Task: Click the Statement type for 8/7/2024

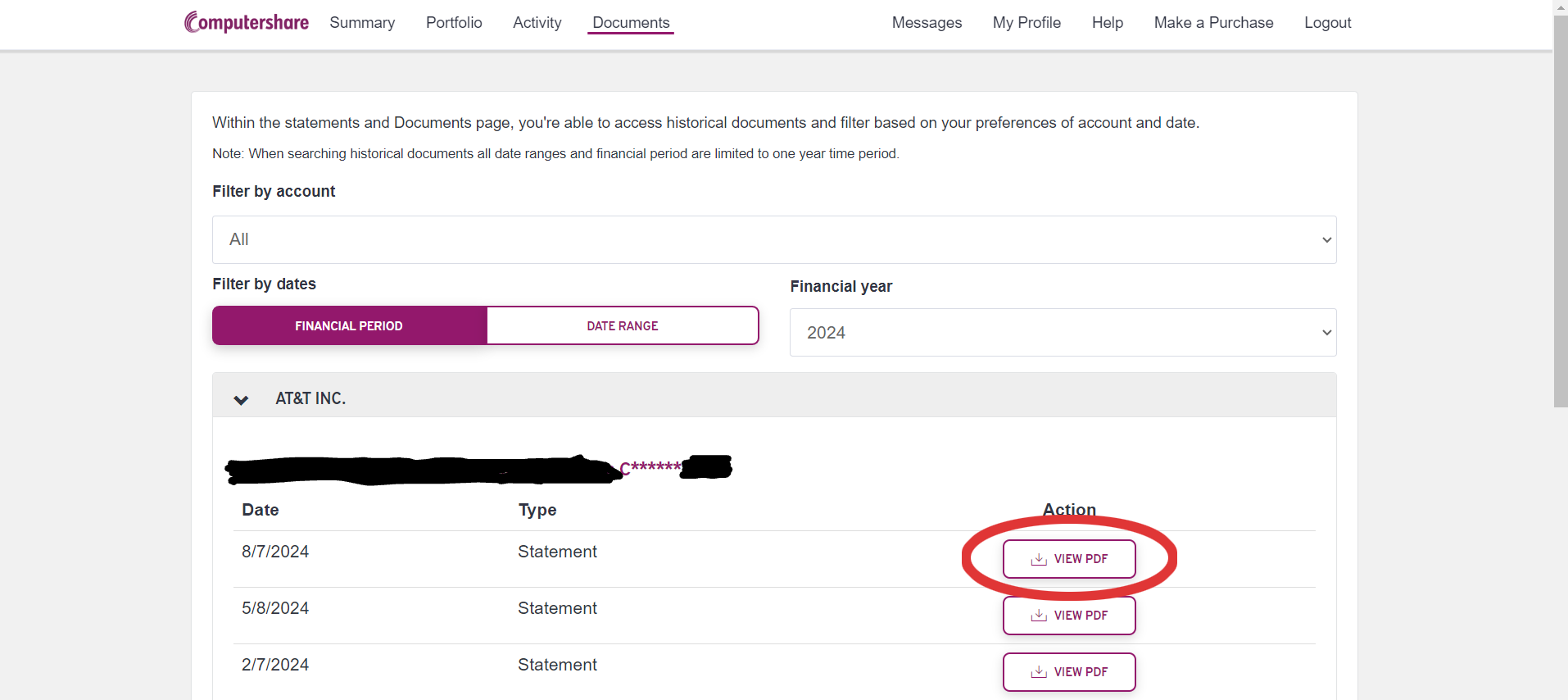Action: [x=557, y=552]
